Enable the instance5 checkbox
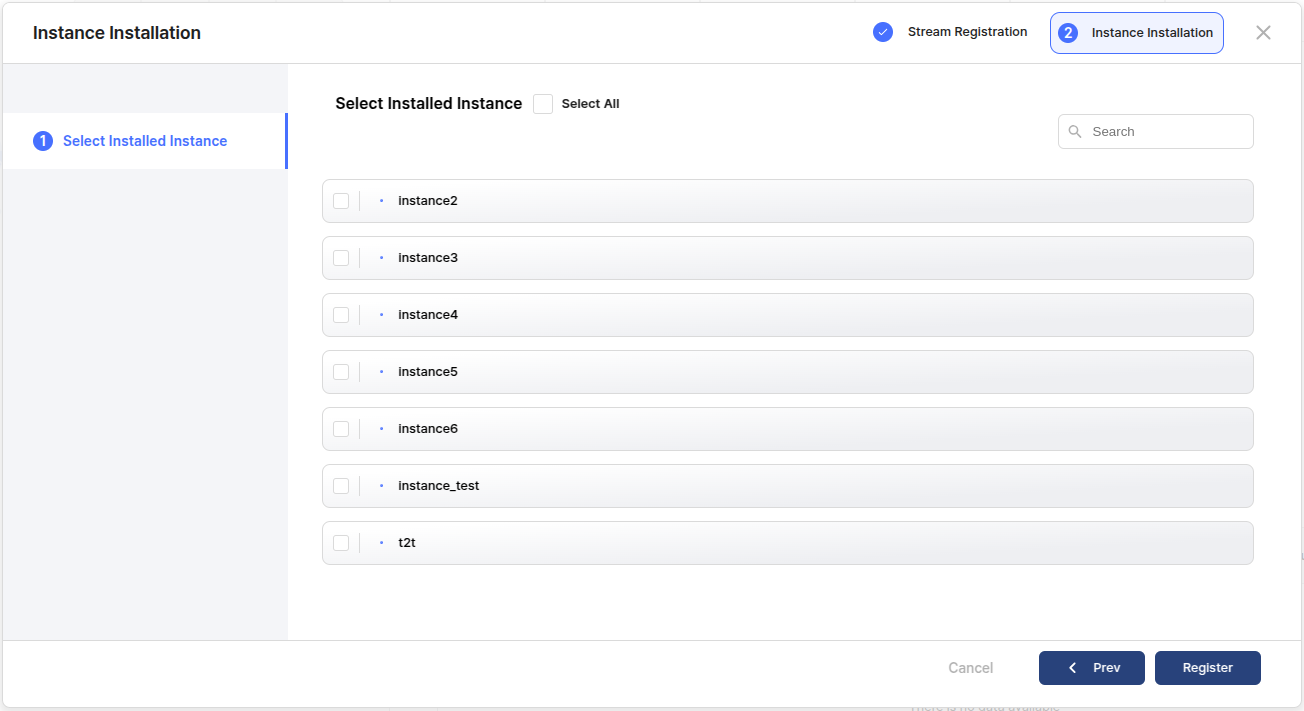Screen dimensions: 1304x711 tap(341, 372)
